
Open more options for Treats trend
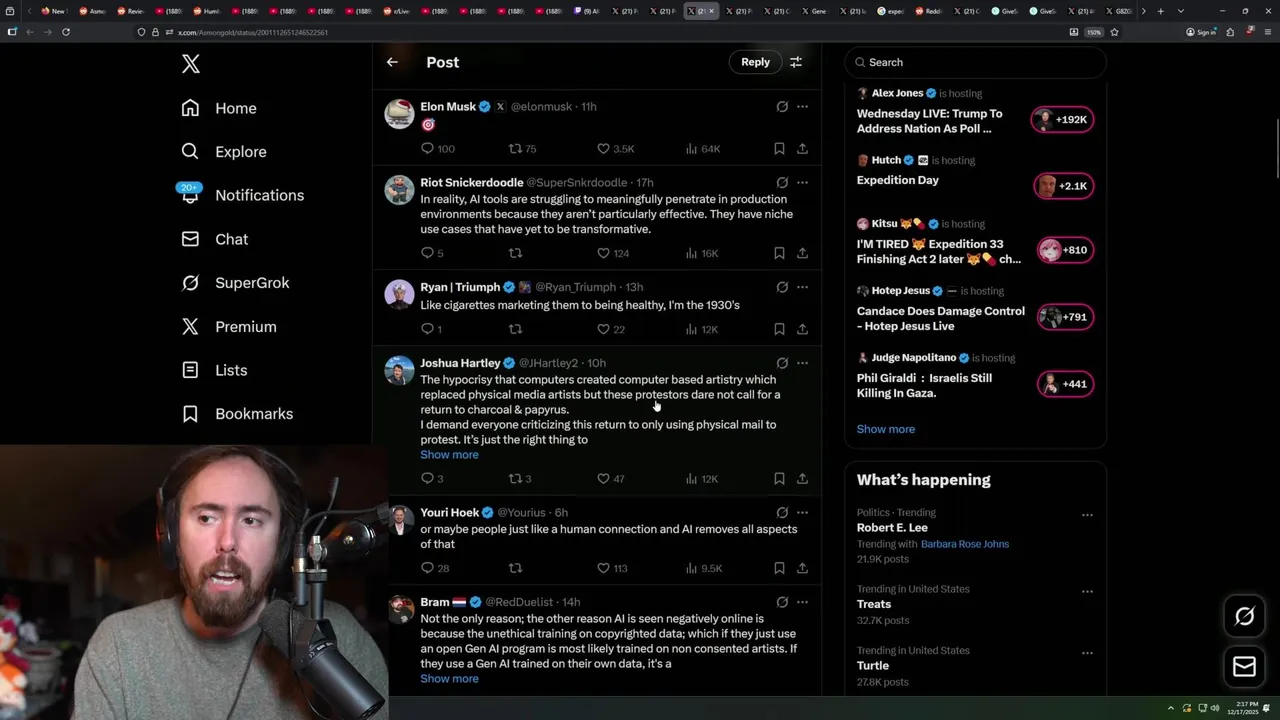pos(1086,591)
